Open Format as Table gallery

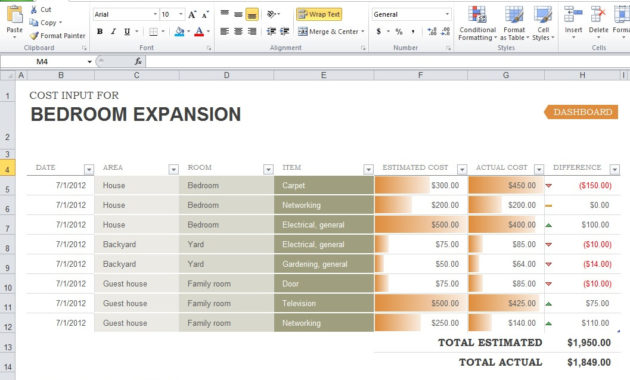pos(514,23)
